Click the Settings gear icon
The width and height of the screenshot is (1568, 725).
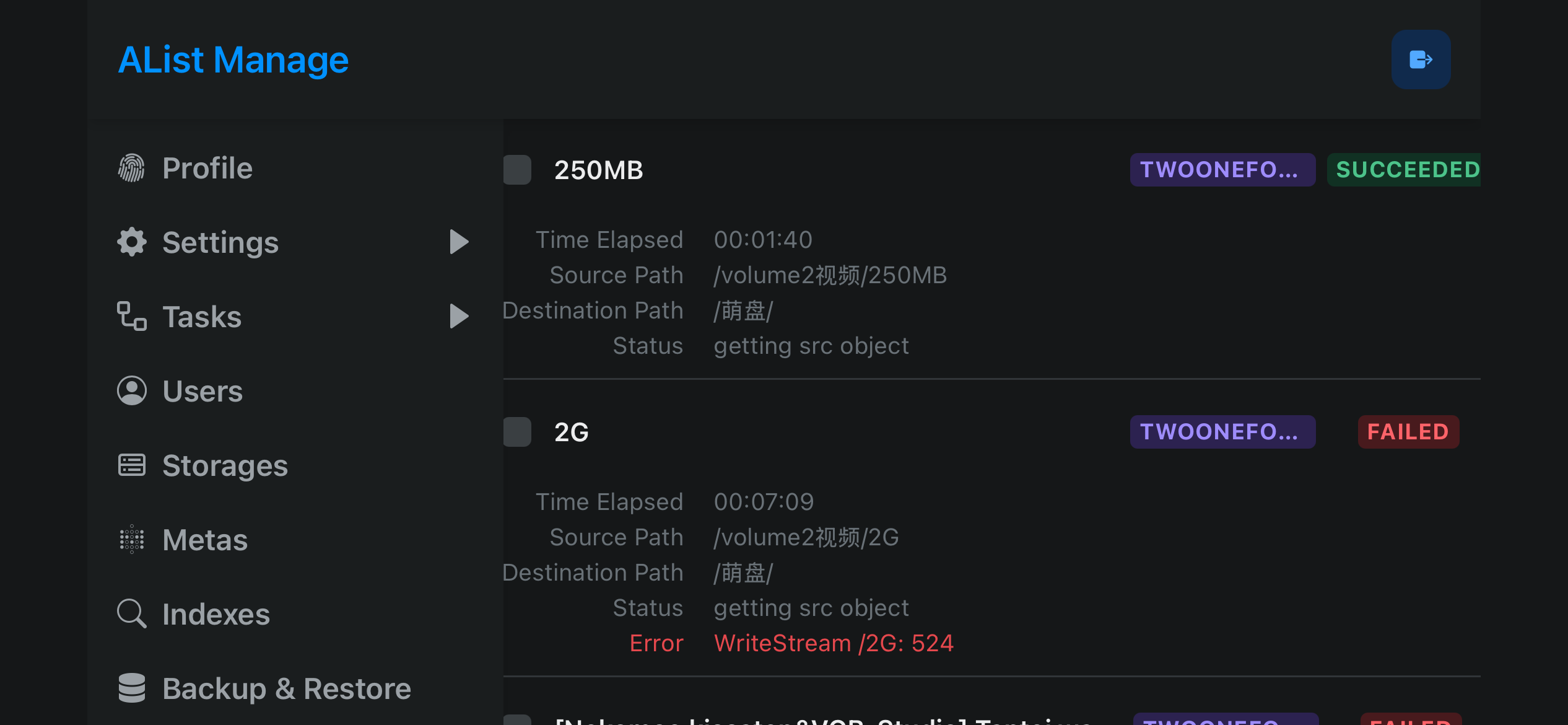coord(132,242)
